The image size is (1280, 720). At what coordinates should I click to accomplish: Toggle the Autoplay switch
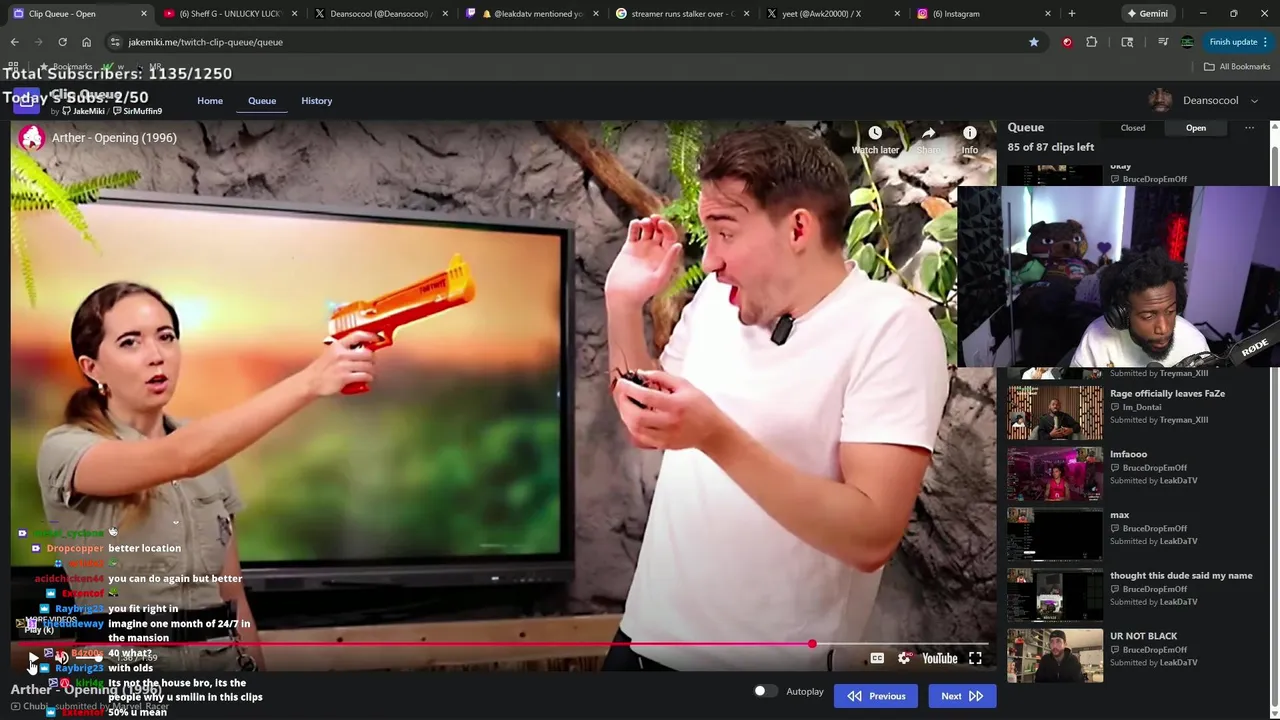click(765, 691)
